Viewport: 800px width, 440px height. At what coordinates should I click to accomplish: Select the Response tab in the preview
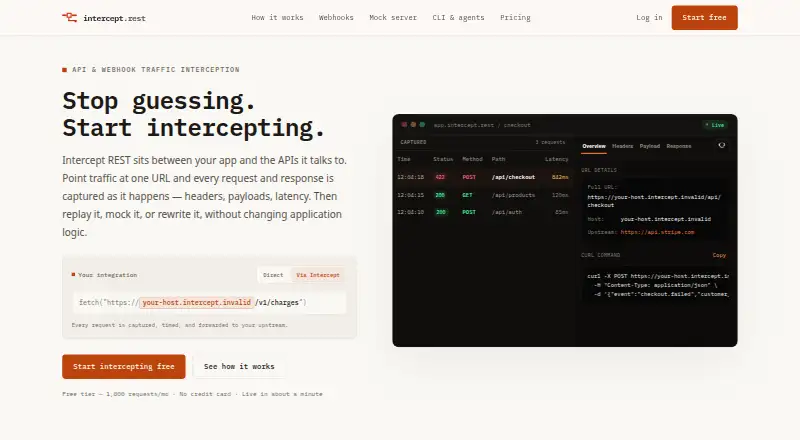[x=679, y=146]
